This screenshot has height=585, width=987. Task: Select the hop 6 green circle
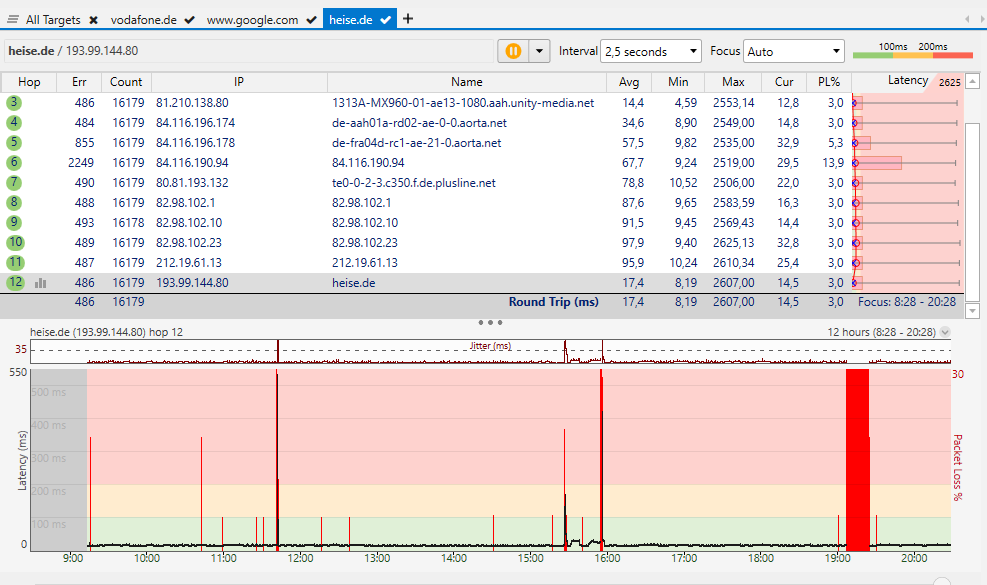click(14, 163)
